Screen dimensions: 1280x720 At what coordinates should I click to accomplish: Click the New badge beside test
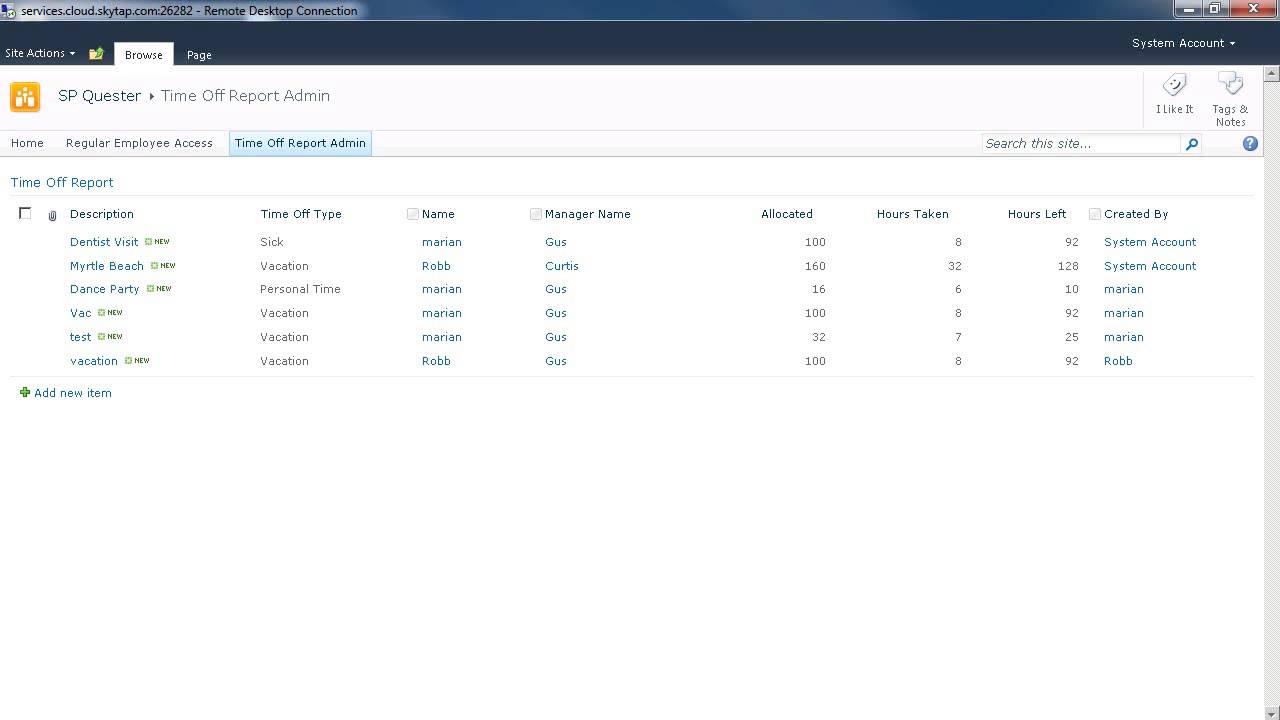(x=110, y=337)
